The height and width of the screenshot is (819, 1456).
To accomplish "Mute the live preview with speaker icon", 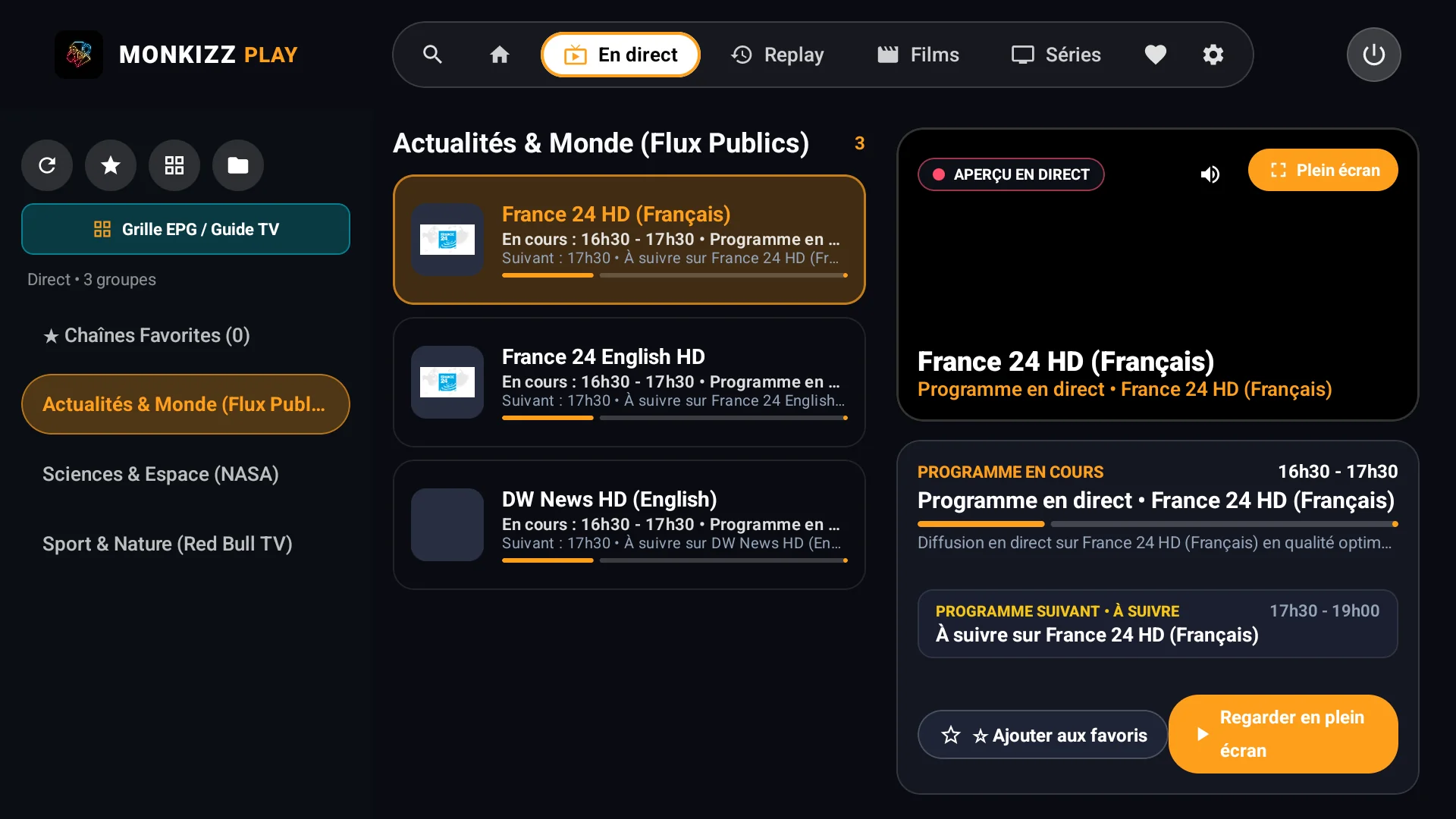I will [1210, 174].
